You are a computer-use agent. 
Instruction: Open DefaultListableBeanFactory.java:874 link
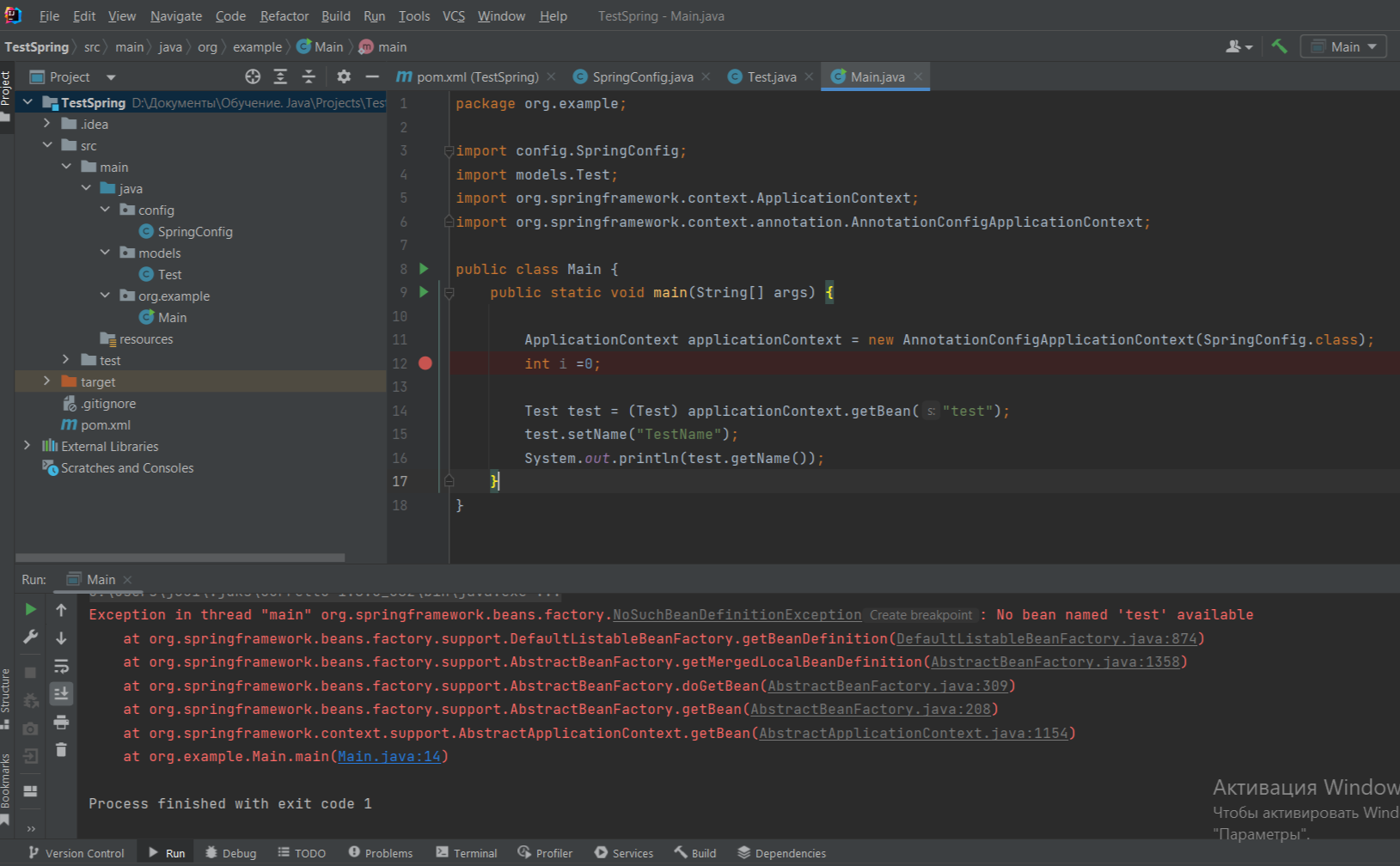tap(1047, 639)
